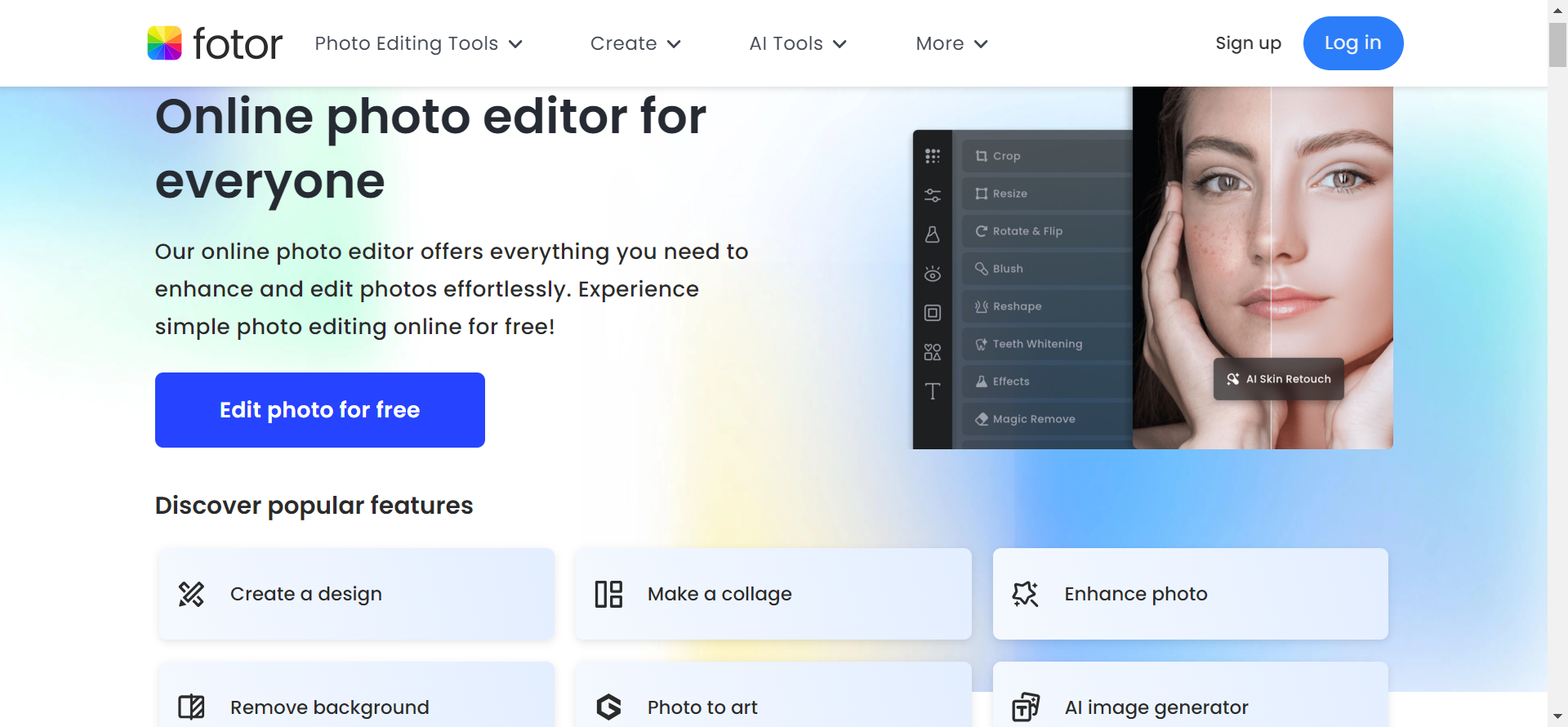Click the Text tool icon in editor sidebar
This screenshot has width=1568, height=727.
[933, 391]
